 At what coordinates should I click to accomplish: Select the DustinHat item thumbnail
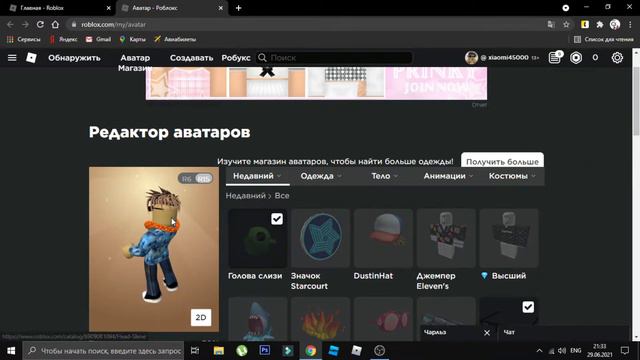point(383,238)
